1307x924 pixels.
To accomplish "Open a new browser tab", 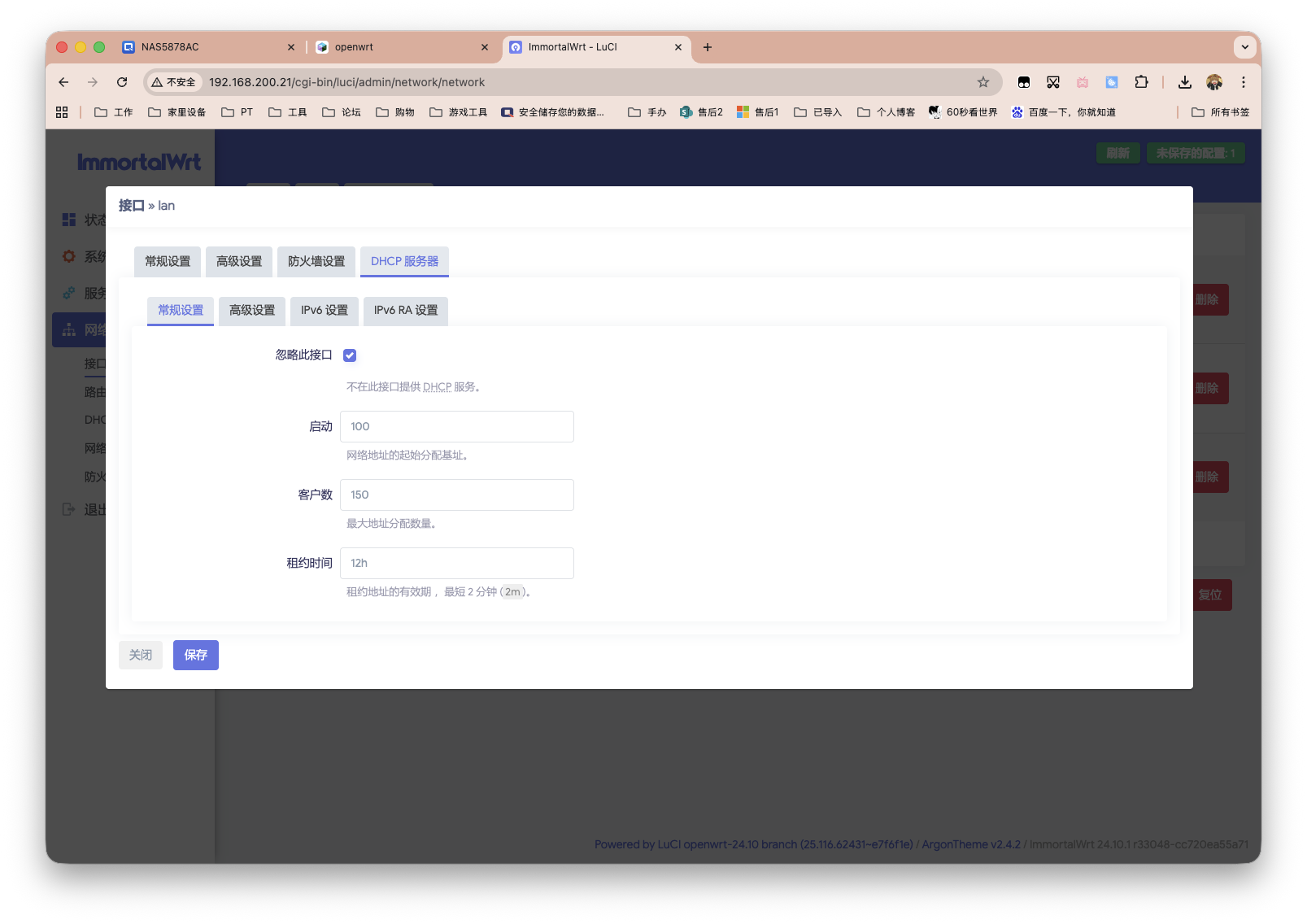I will coord(707,47).
